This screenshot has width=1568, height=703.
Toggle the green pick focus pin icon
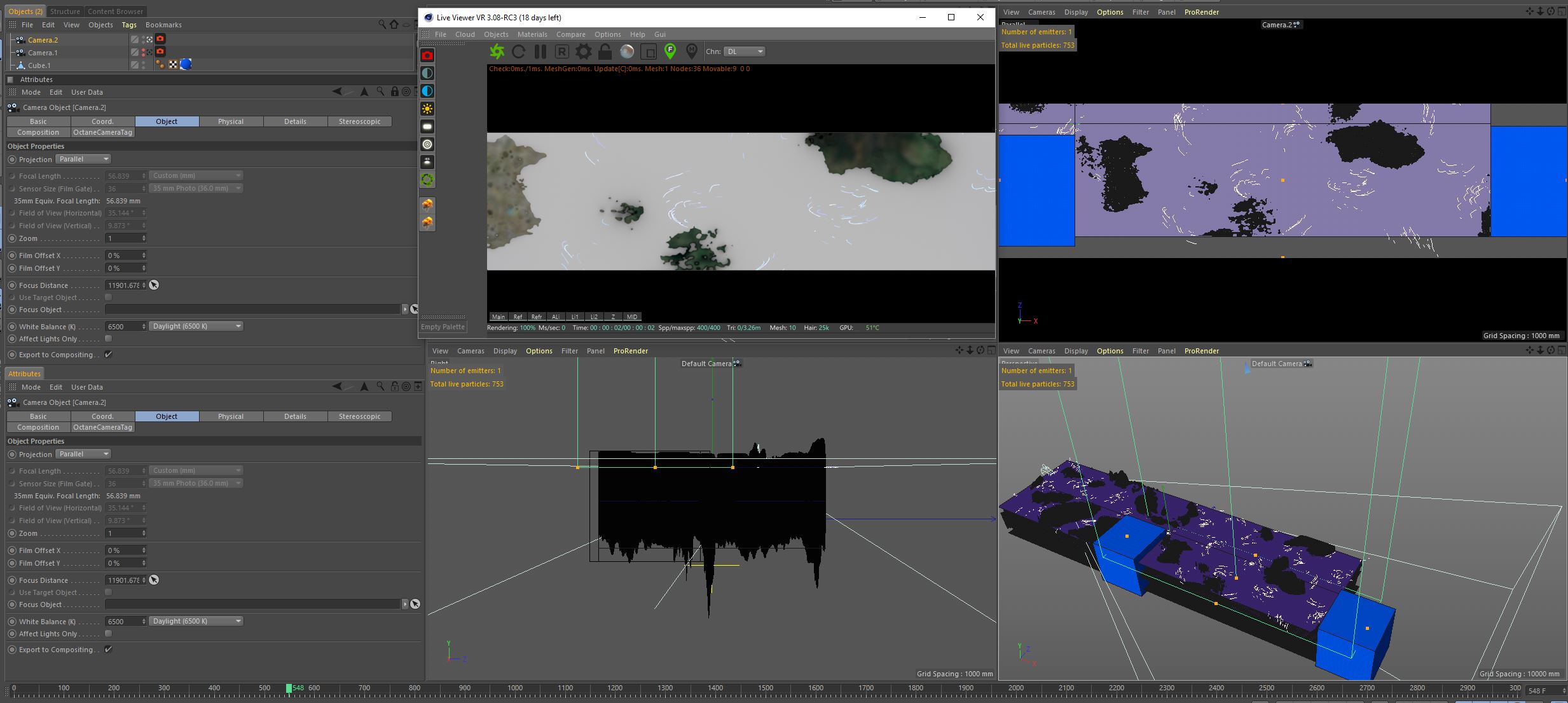[670, 51]
